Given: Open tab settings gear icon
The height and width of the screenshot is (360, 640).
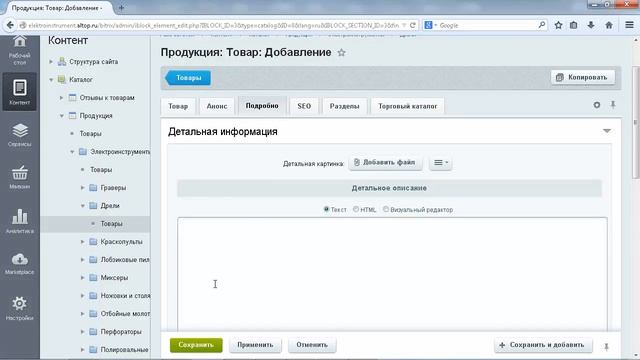Looking at the screenshot, I should pyautogui.click(x=597, y=105).
